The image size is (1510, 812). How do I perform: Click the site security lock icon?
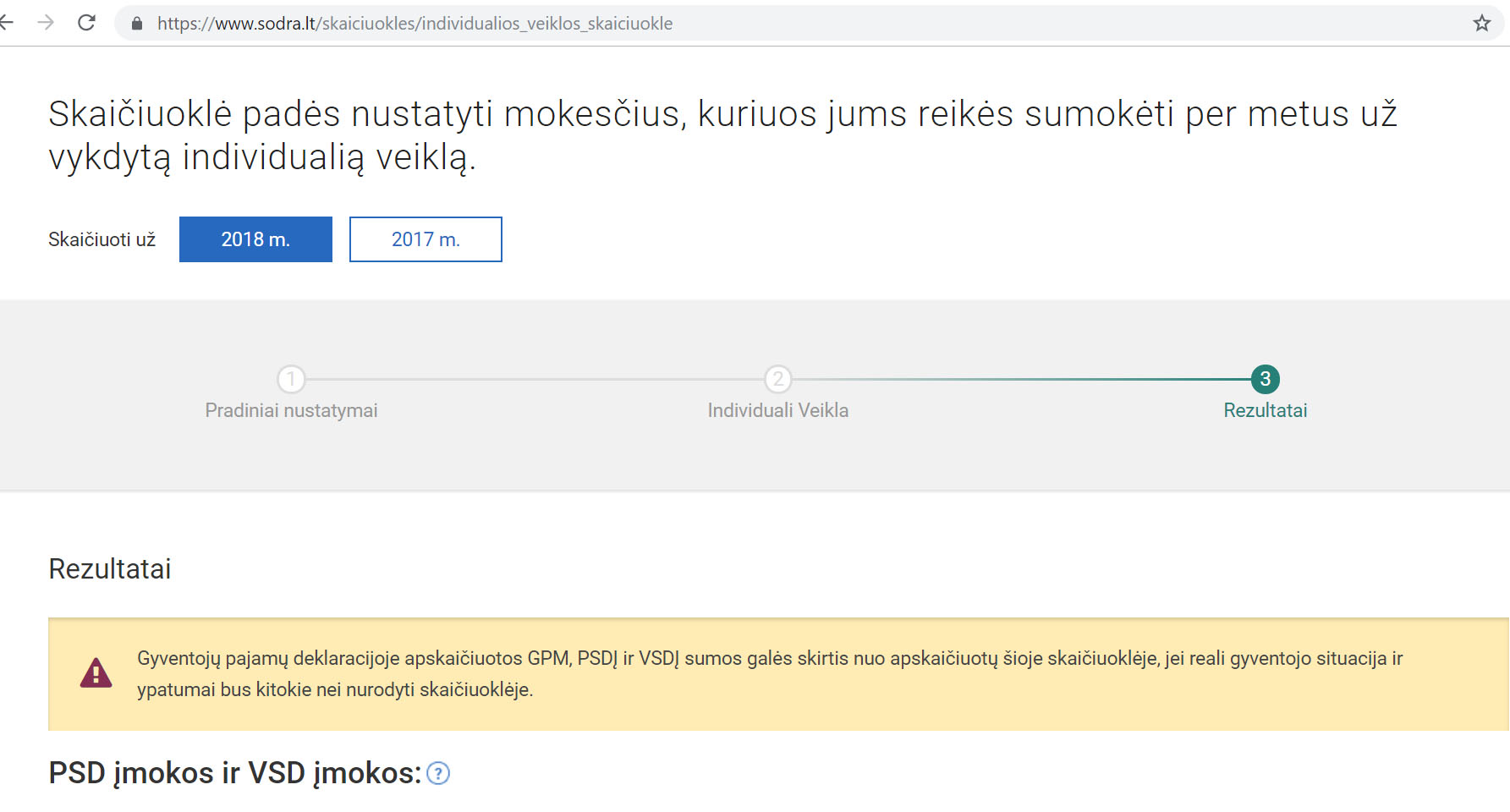pos(137,24)
